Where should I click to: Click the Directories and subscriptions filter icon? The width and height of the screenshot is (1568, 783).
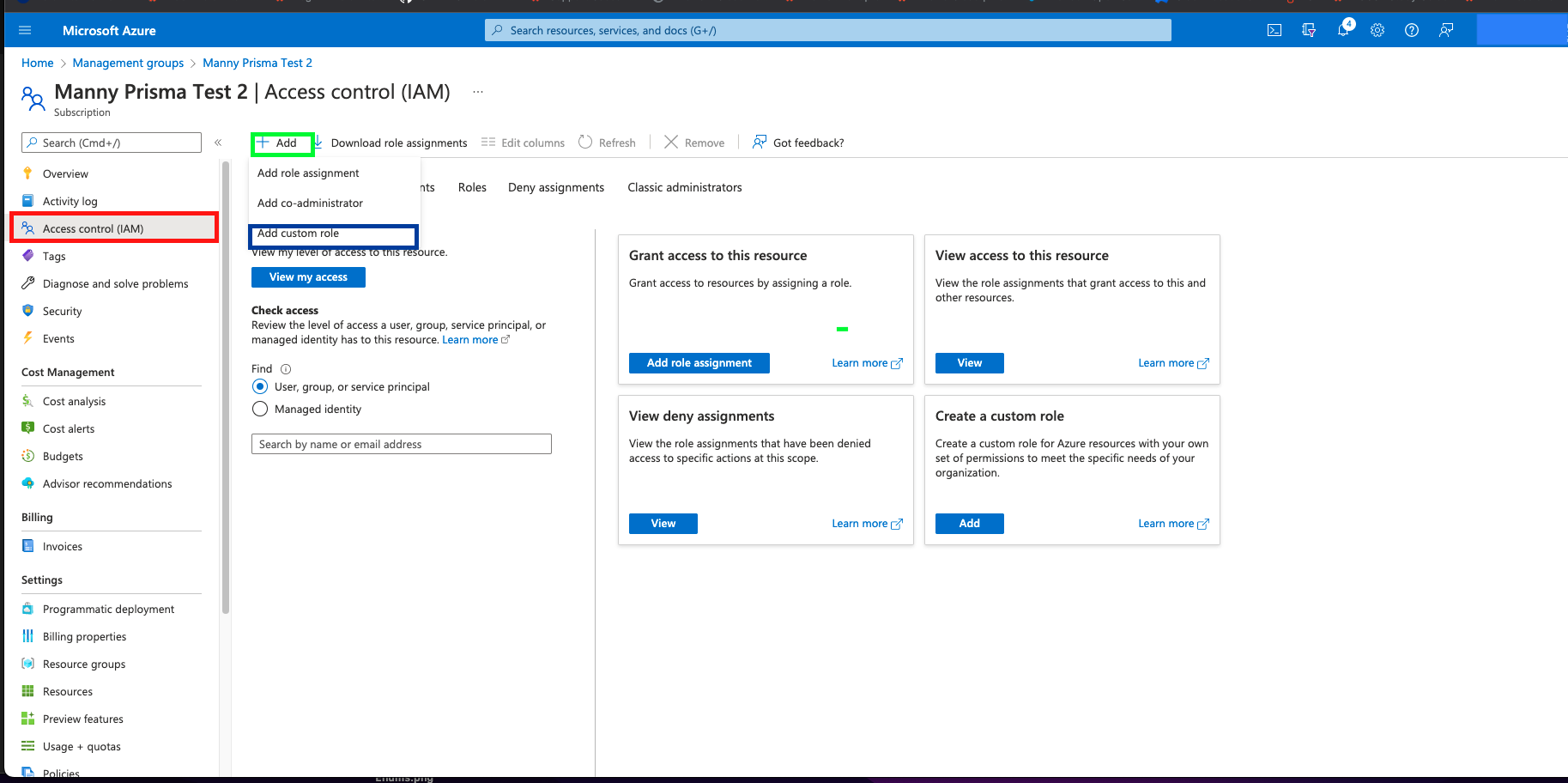coord(1309,30)
